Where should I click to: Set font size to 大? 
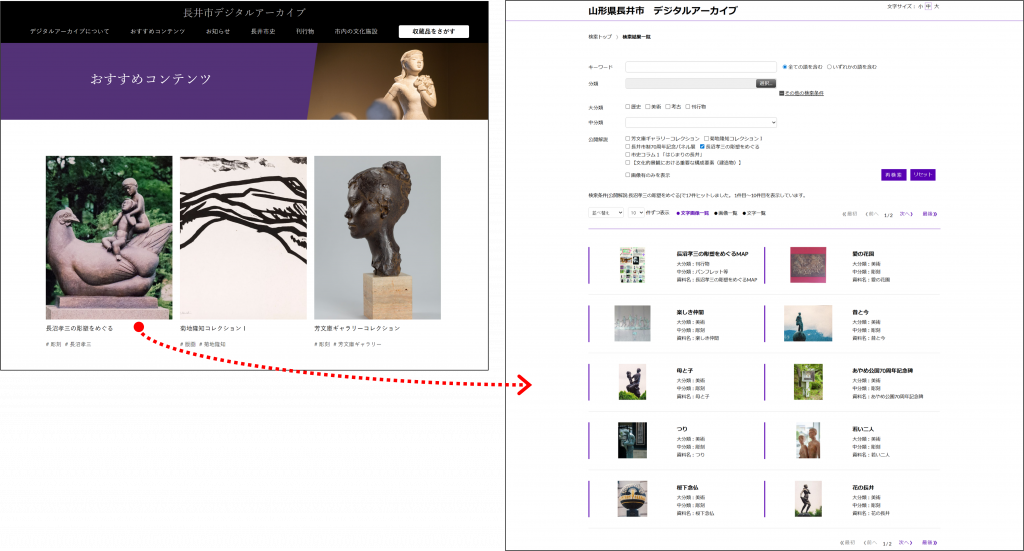(937, 6)
